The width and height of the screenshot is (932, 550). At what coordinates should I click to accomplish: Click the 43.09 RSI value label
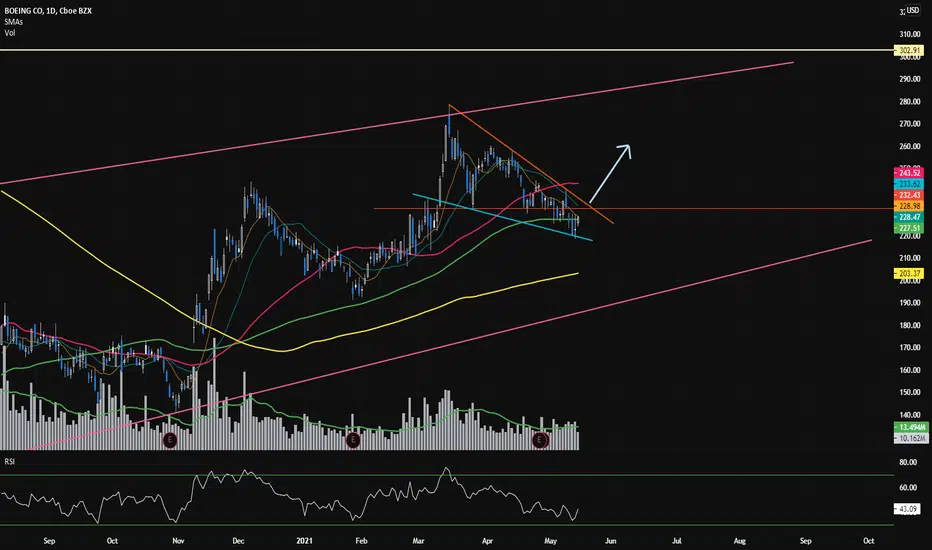909,509
